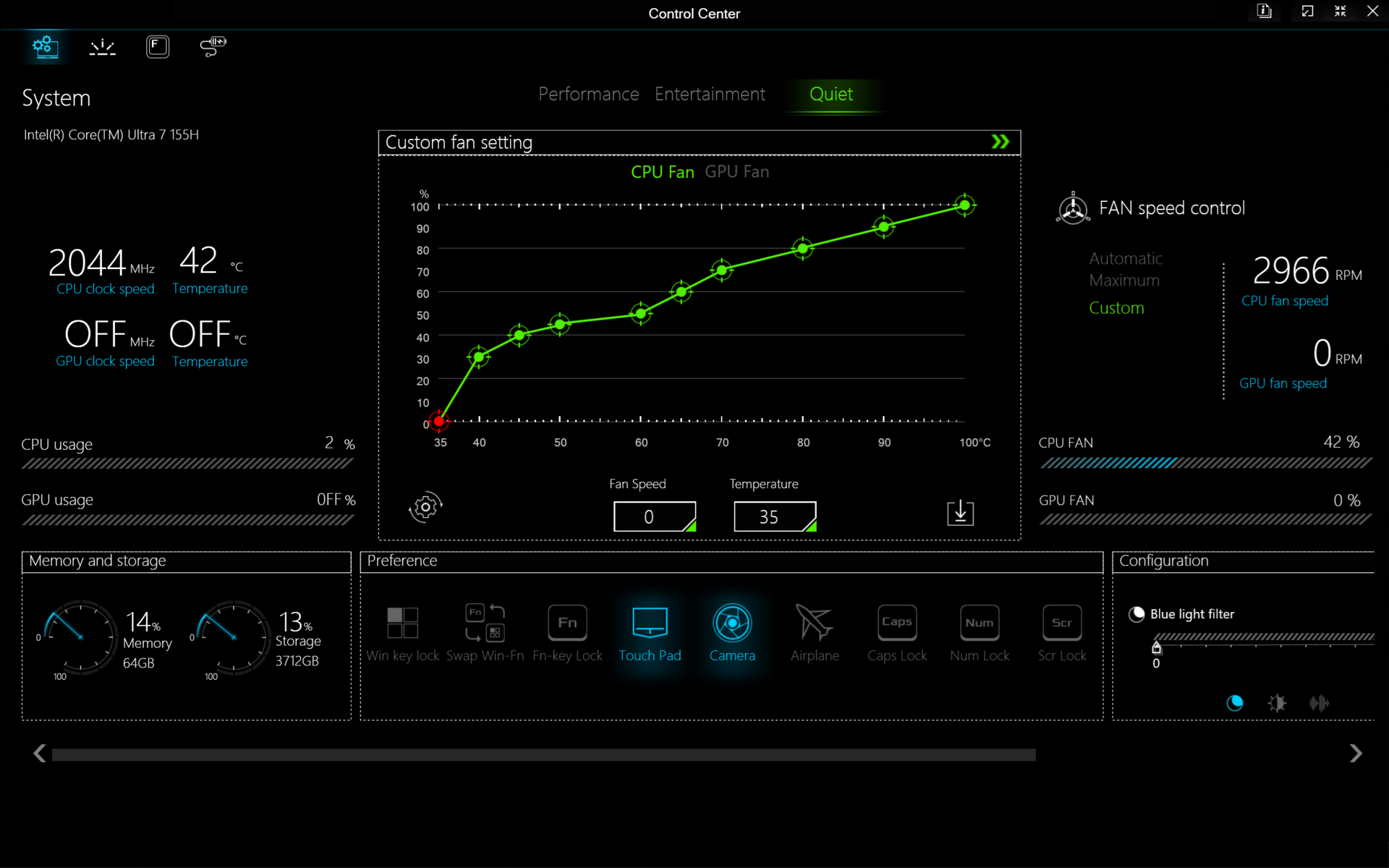Viewport: 1389px width, 868px height.
Task: Click the fan curve reset gear icon
Action: 425,507
